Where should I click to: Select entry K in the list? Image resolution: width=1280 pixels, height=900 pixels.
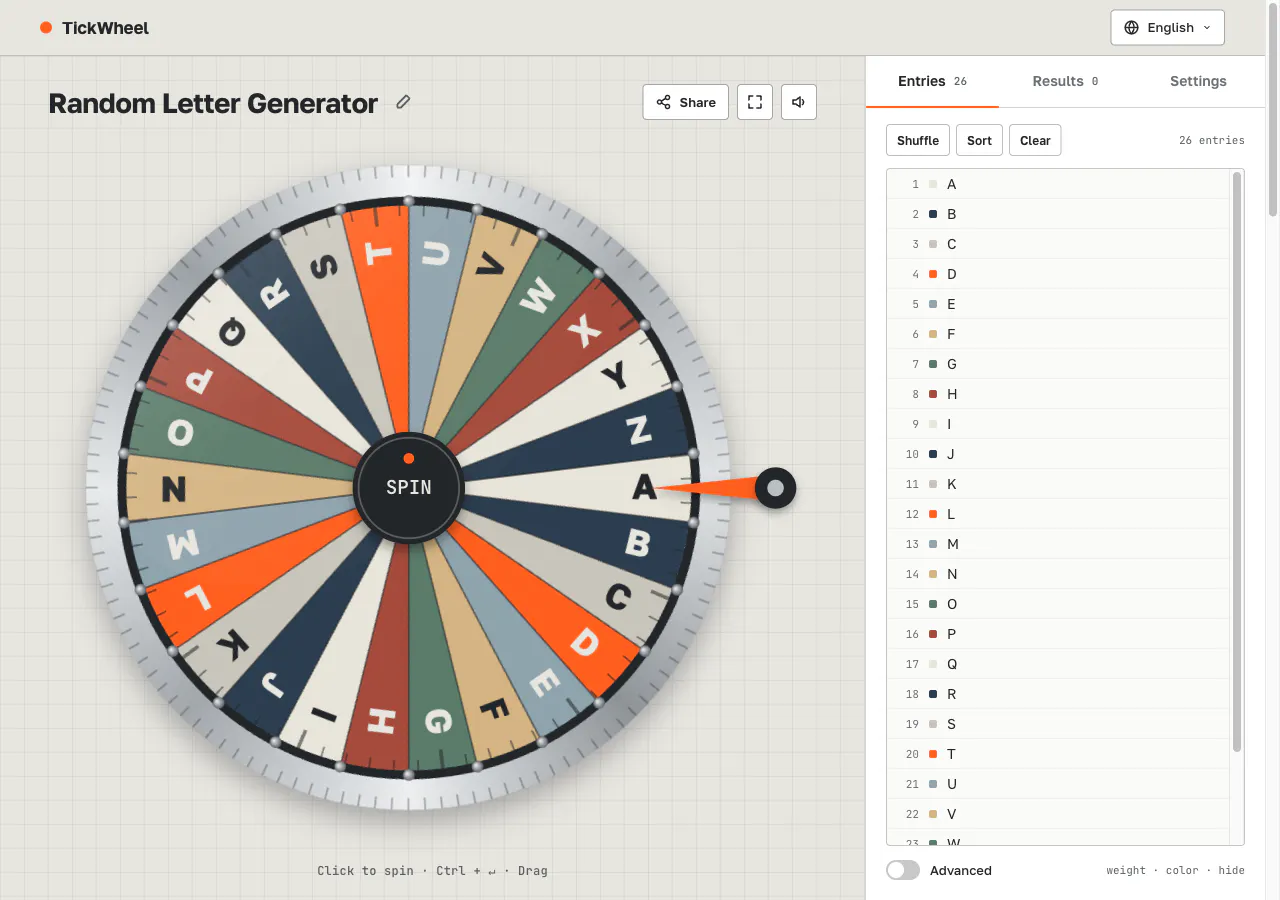[x=1058, y=484]
